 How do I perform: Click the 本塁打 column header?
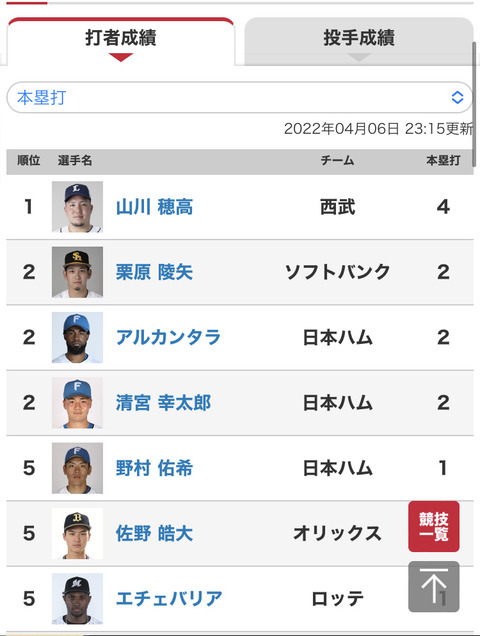[x=443, y=161]
